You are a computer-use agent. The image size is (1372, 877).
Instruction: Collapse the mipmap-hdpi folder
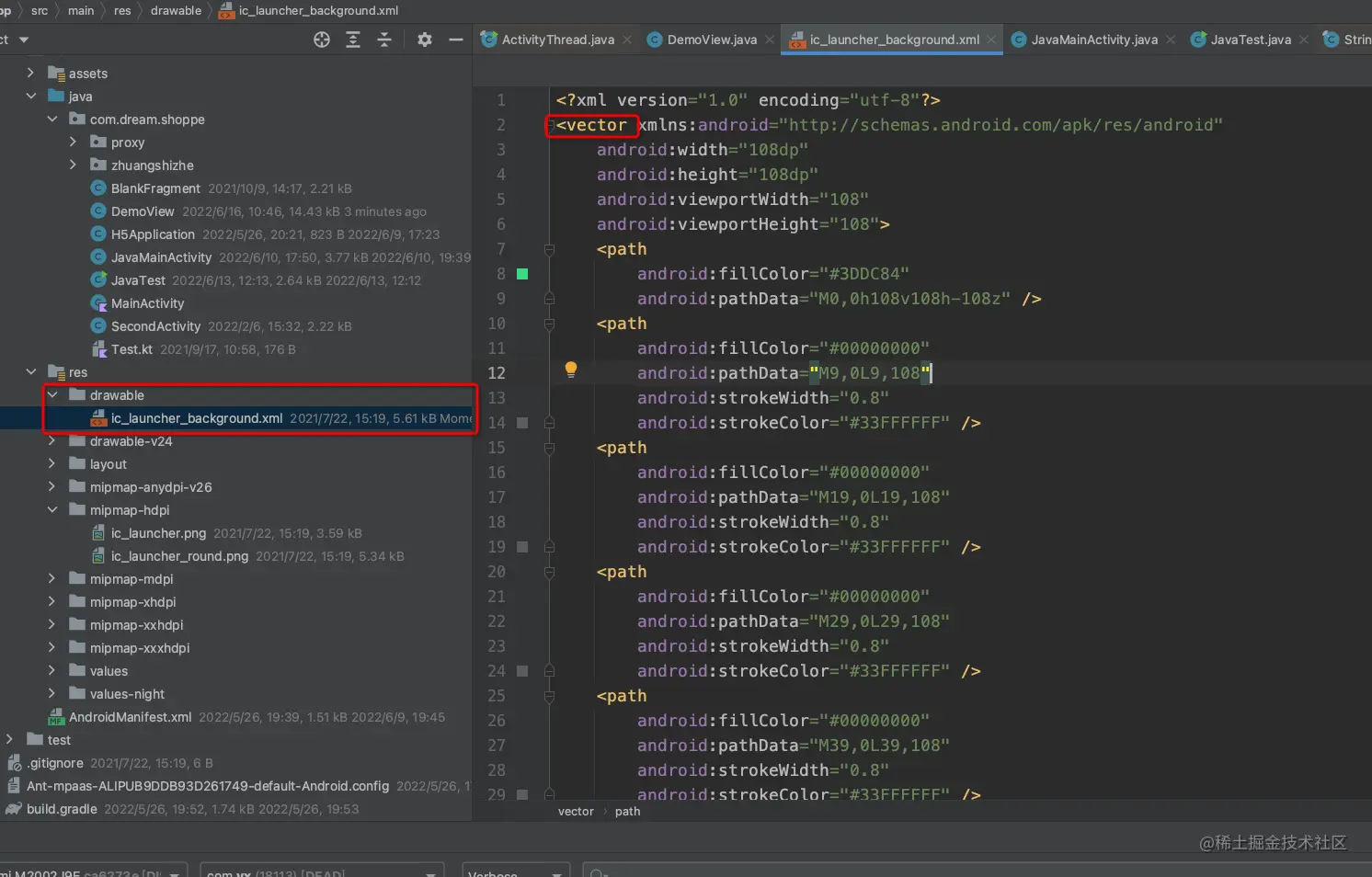click(52, 509)
